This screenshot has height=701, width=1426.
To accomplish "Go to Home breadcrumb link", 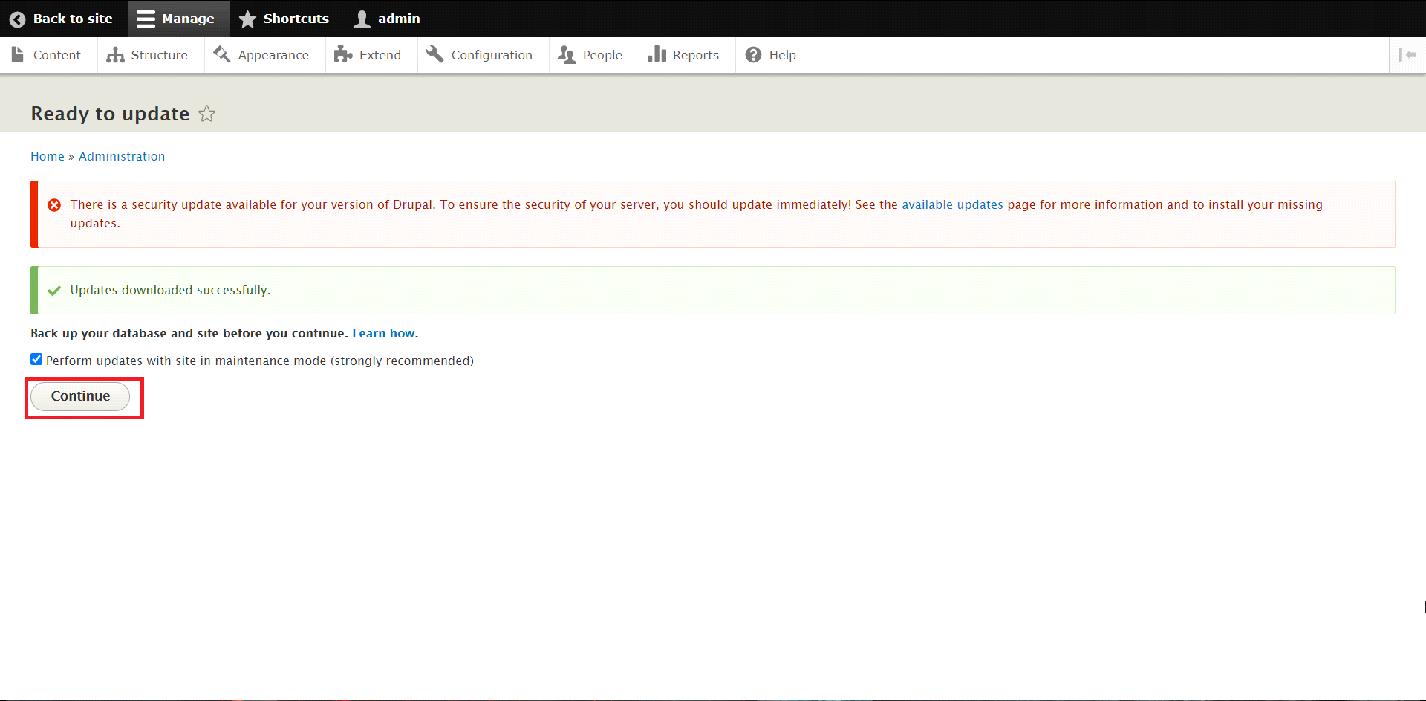I will 47,157.
